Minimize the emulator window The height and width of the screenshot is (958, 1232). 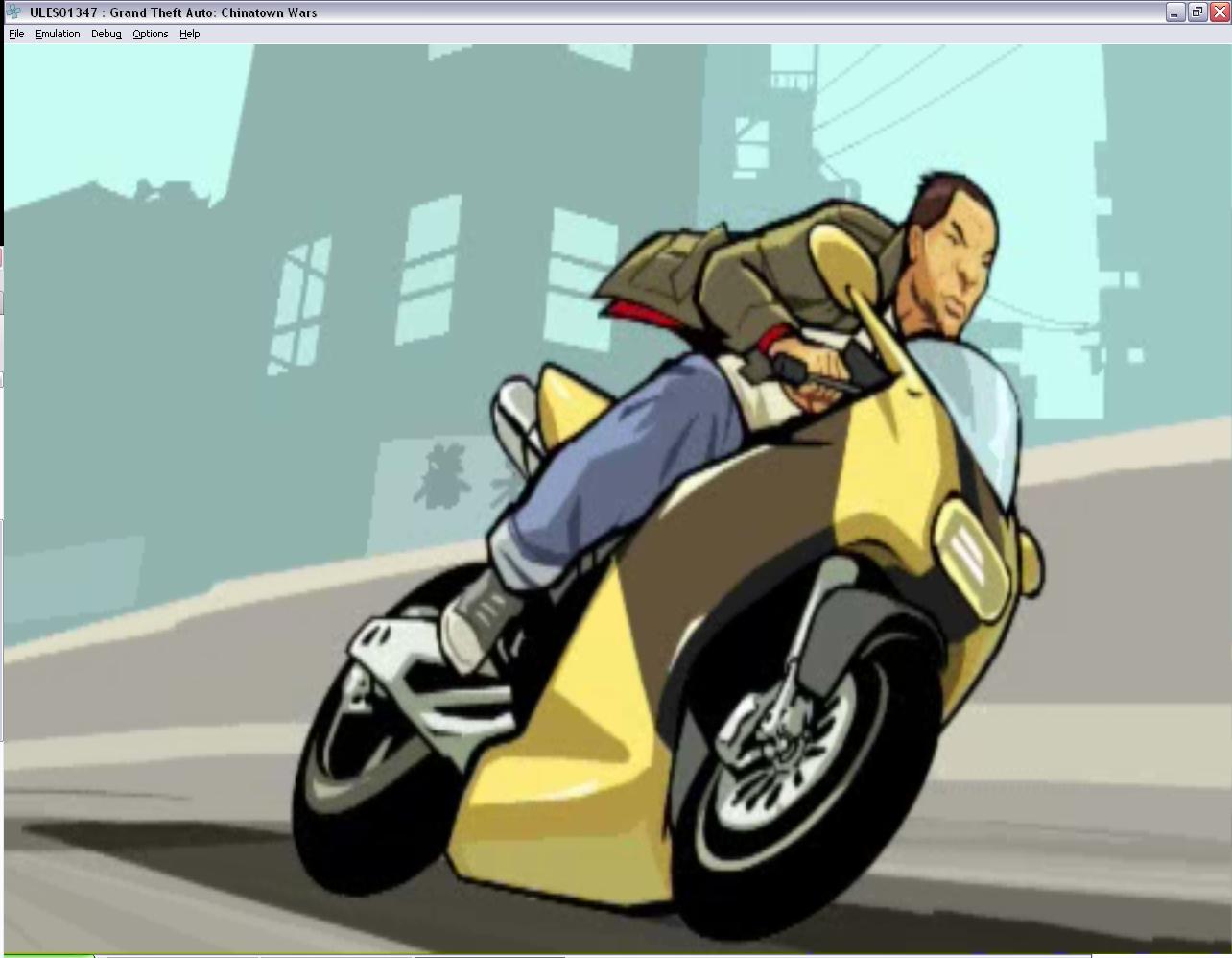[x=1174, y=12]
